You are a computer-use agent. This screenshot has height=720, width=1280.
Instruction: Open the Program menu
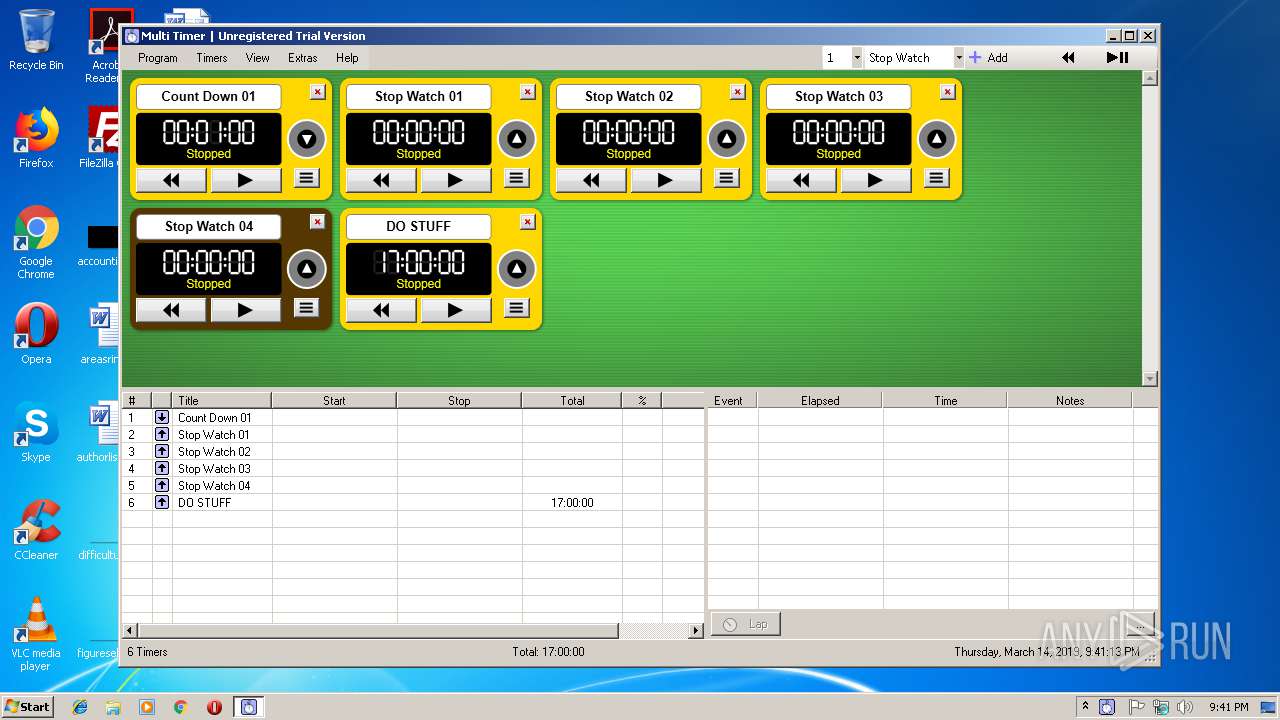[x=158, y=58]
